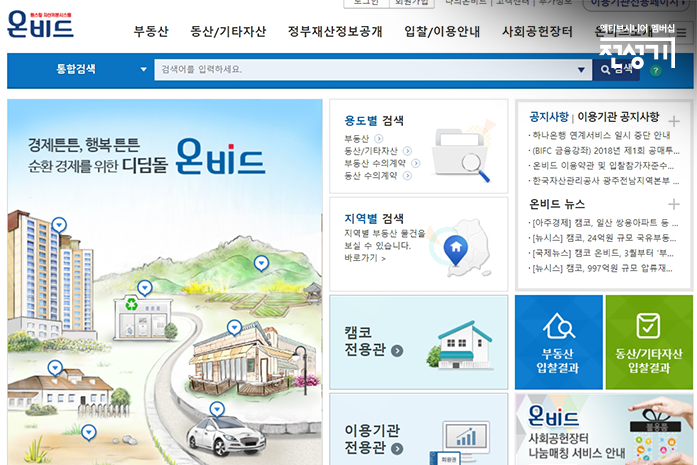Click map pin above the low house
The width and height of the screenshot is (697, 465).
tap(55, 368)
